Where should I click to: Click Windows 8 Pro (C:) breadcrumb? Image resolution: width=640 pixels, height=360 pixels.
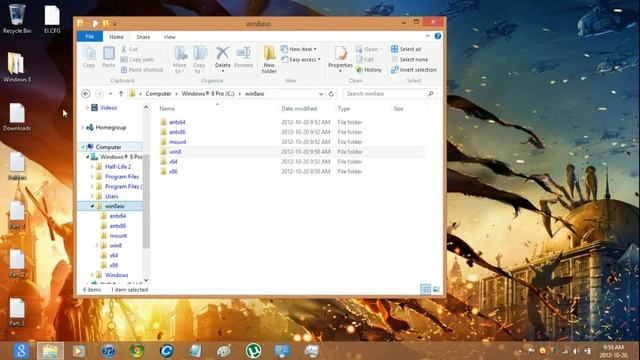tap(208, 93)
